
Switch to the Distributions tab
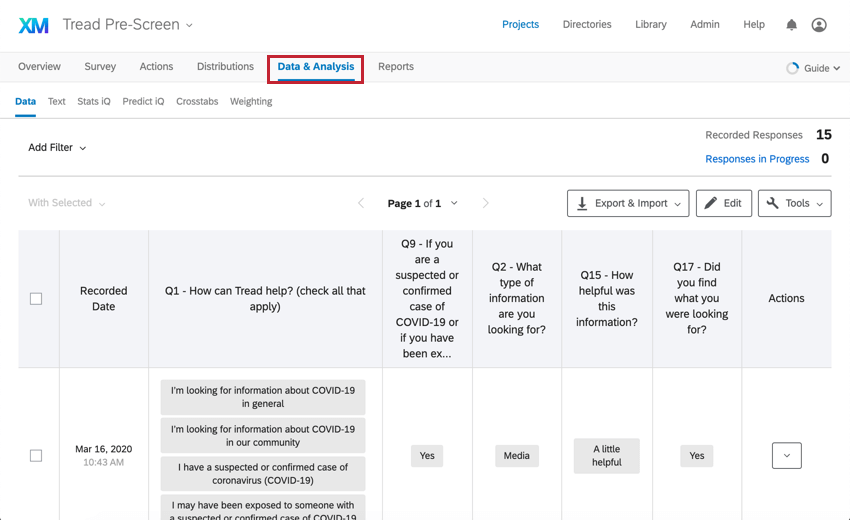(225, 67)
